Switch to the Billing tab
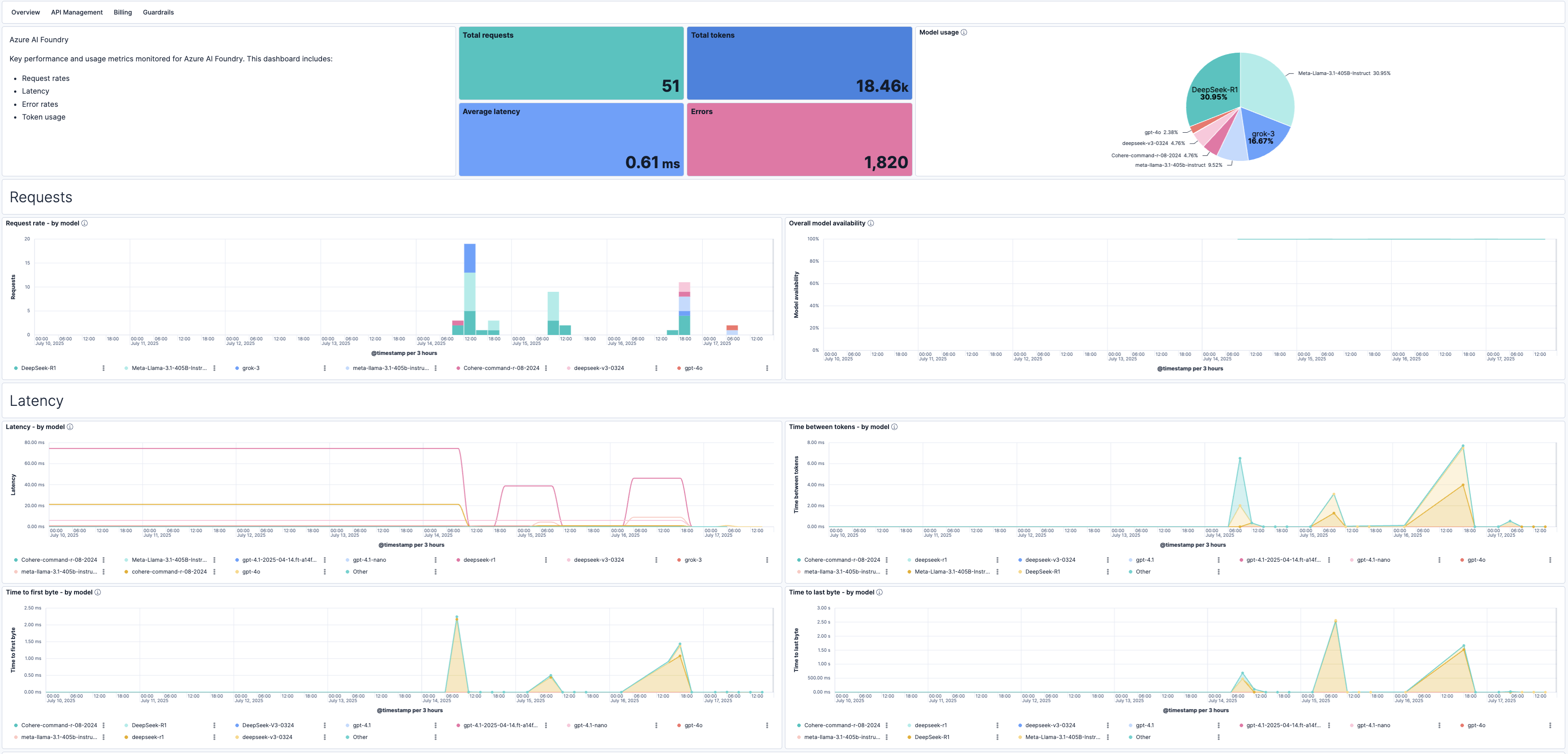 [122, 12]
